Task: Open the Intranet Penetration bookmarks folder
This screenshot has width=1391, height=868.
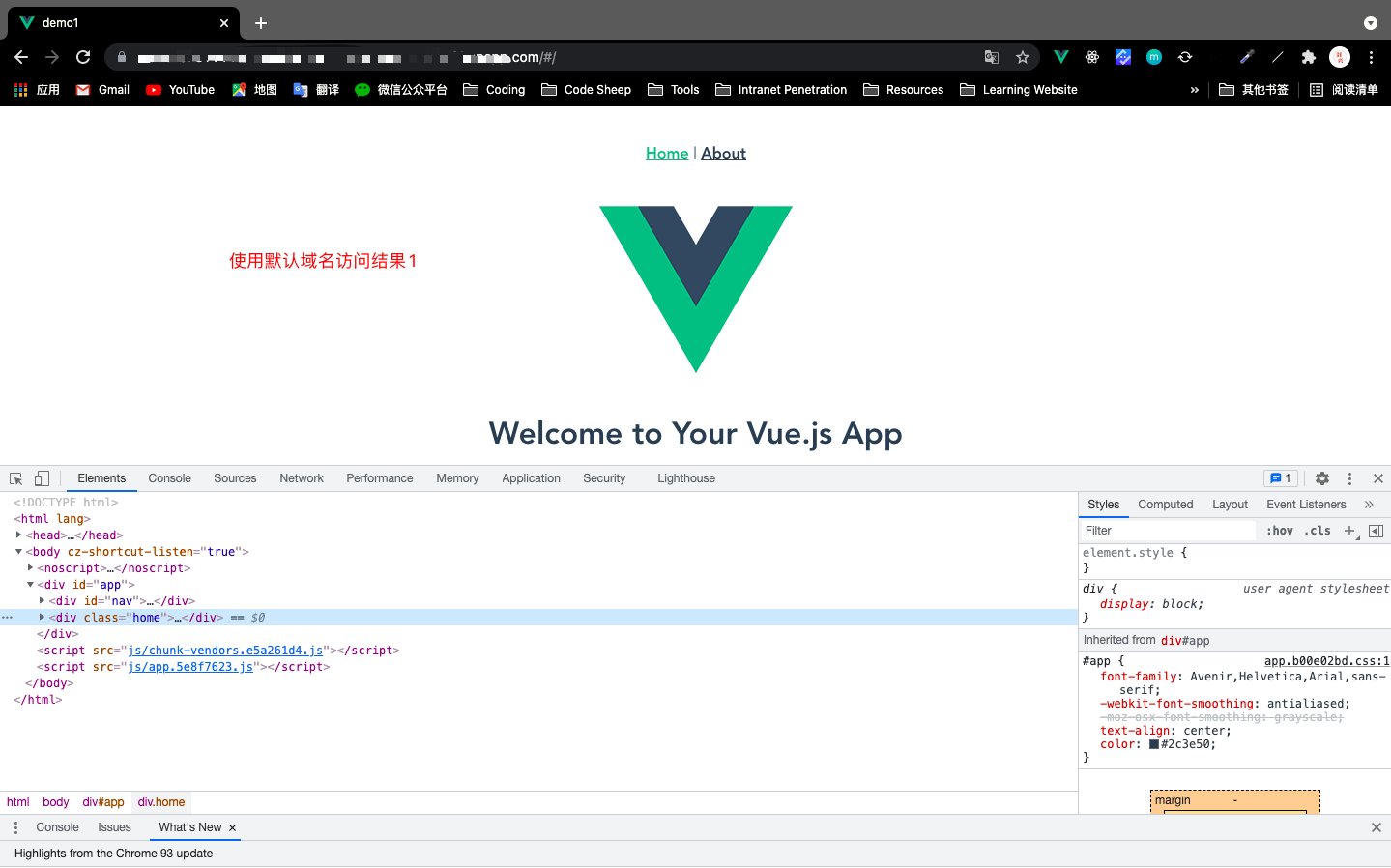Action: point(781,90)
